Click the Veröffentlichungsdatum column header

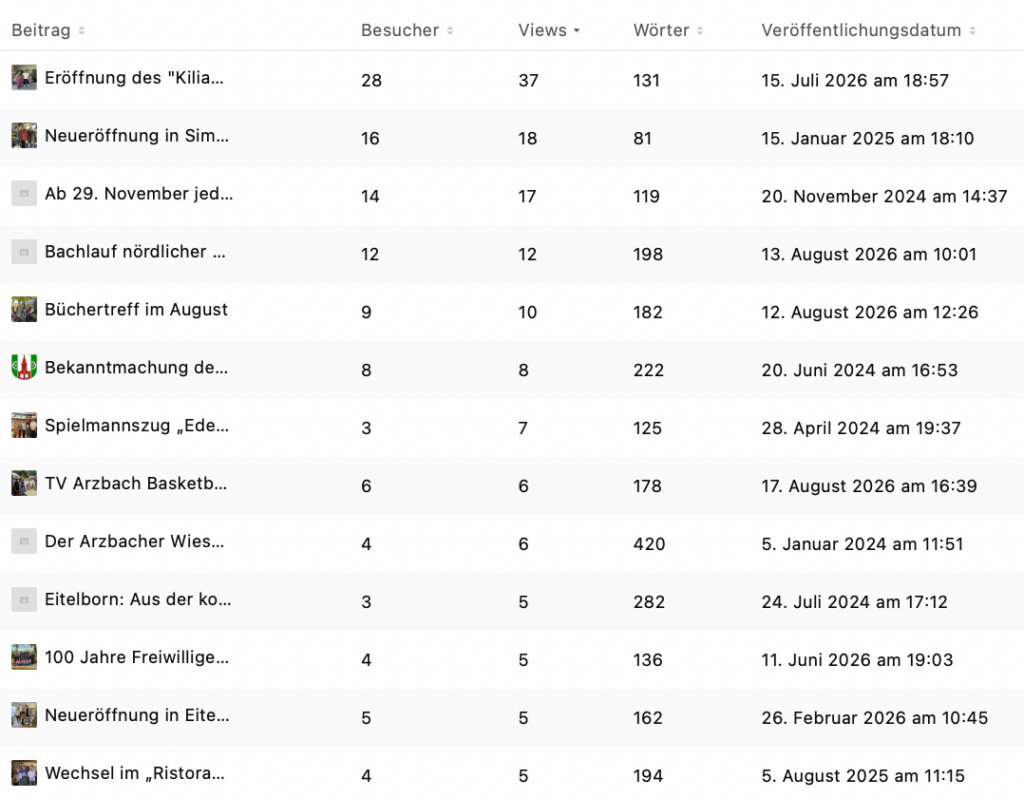point(861,31)
